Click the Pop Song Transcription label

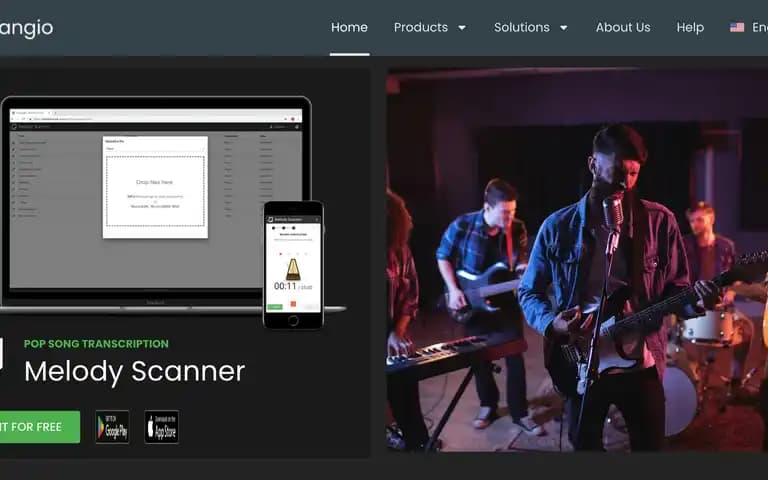(96, 344)
